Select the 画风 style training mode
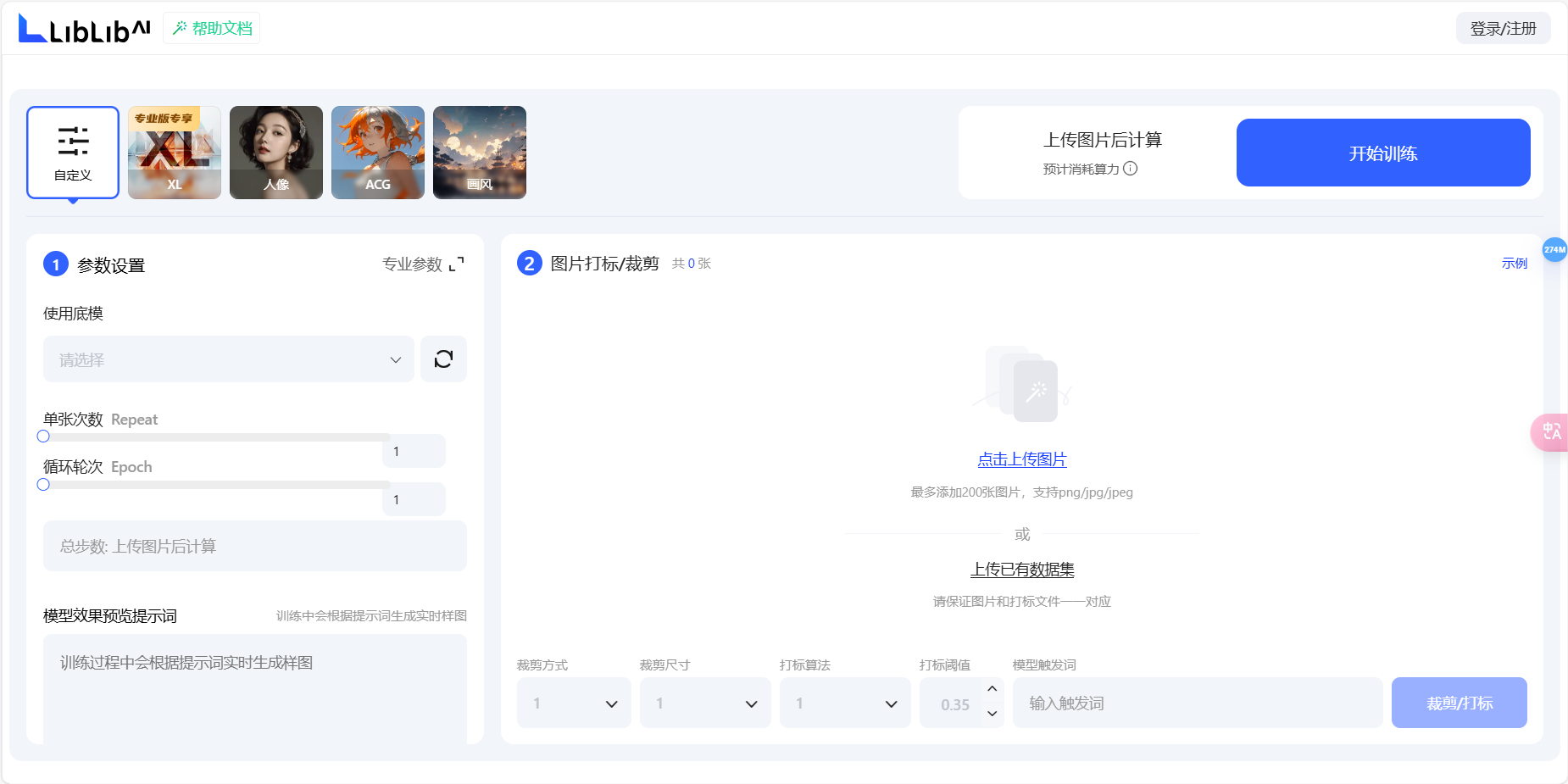 tap(479, 153)
